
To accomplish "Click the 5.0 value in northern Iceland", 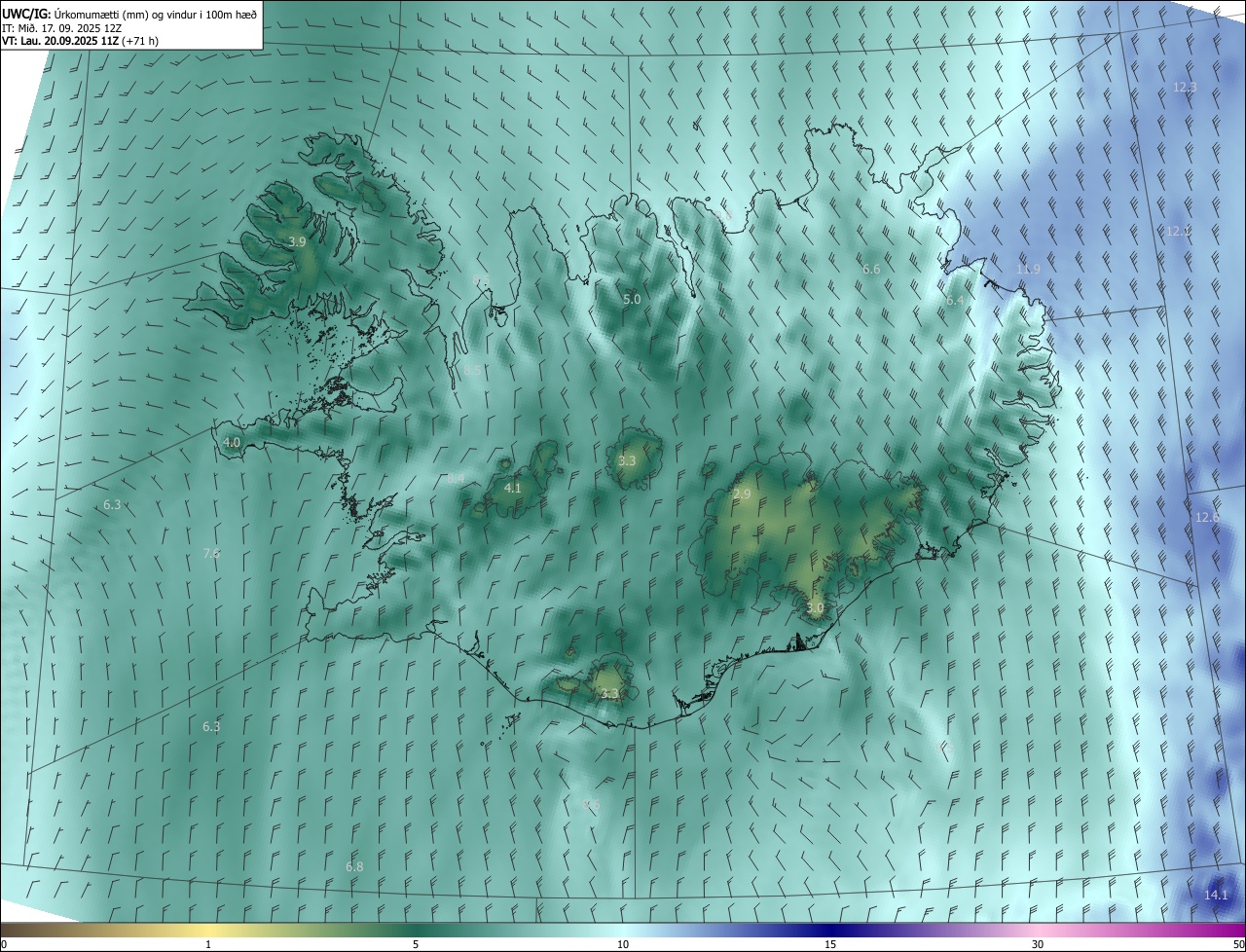I will 632,300.
